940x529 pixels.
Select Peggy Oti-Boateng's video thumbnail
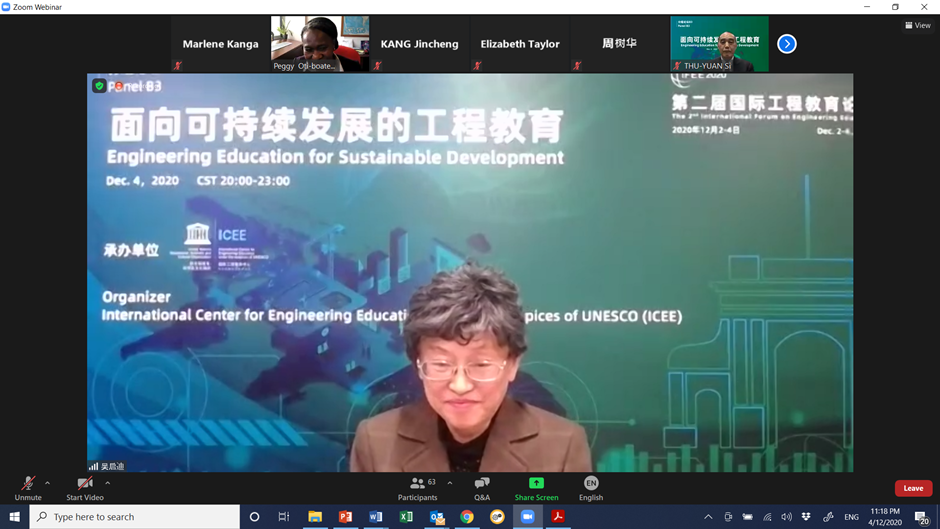pyautogui.click(x=320, y=44)
